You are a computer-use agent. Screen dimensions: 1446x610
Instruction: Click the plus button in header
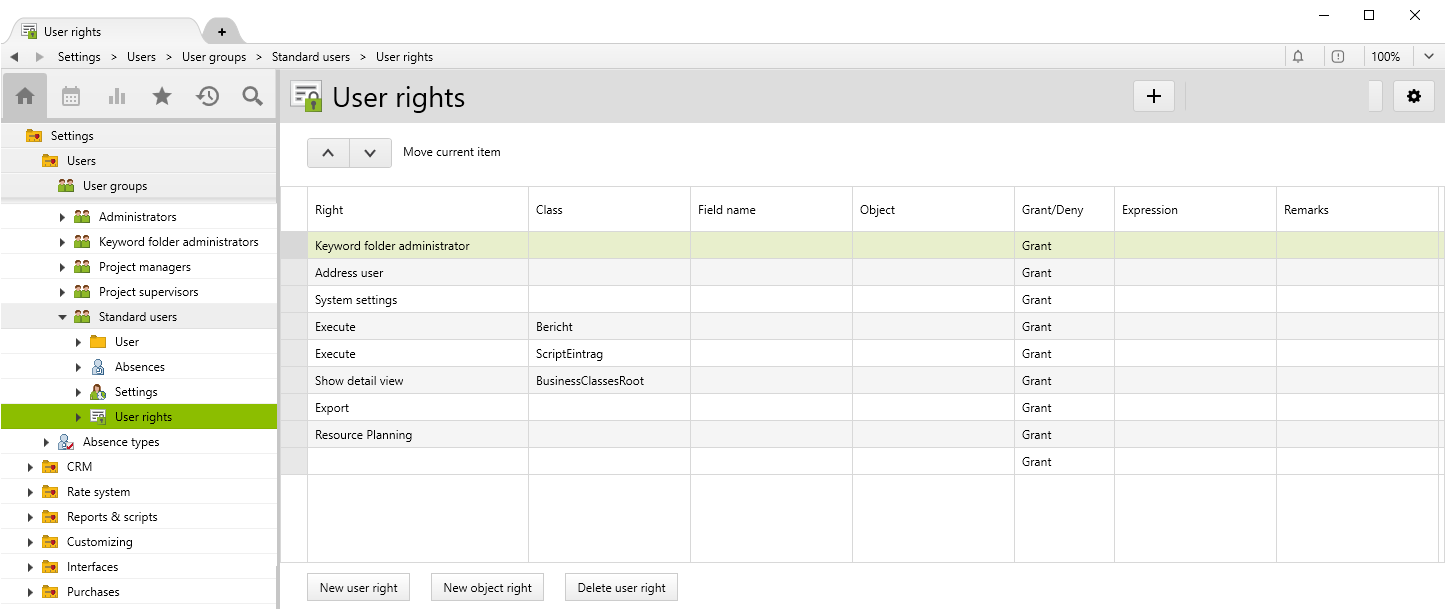pyautogui.click(x=1153, y=96)
